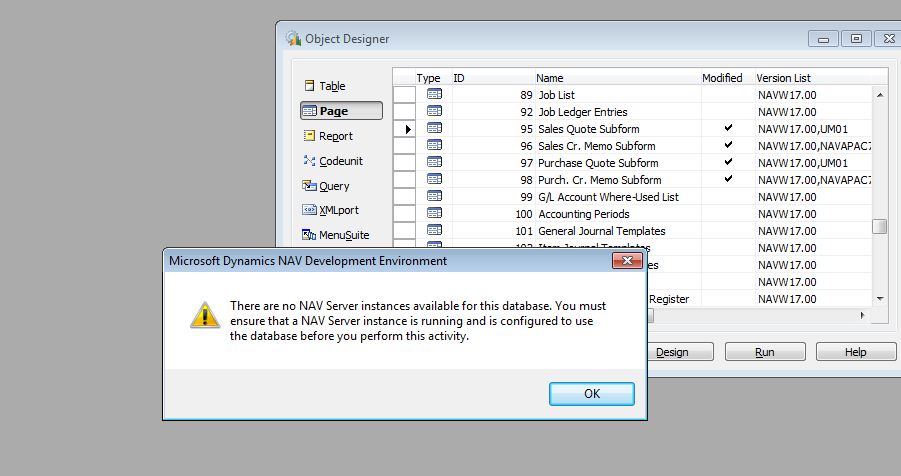Select G/L Account Where-Used List name cell
The image size is (901, 476).
click(618, 197)
